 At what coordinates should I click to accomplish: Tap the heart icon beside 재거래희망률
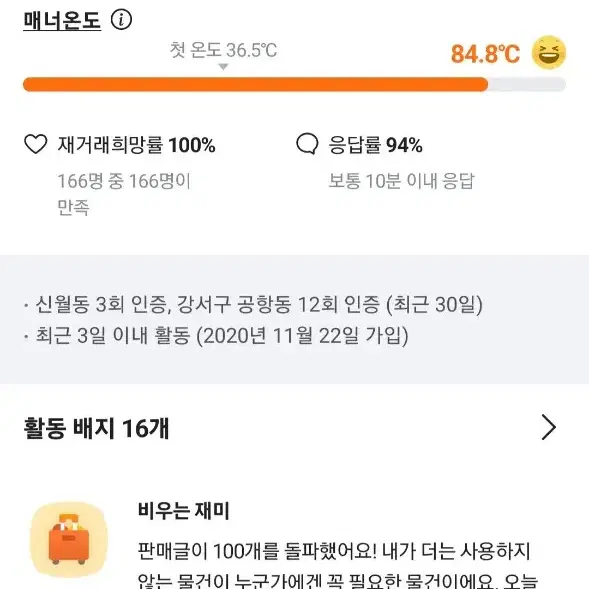36,144
